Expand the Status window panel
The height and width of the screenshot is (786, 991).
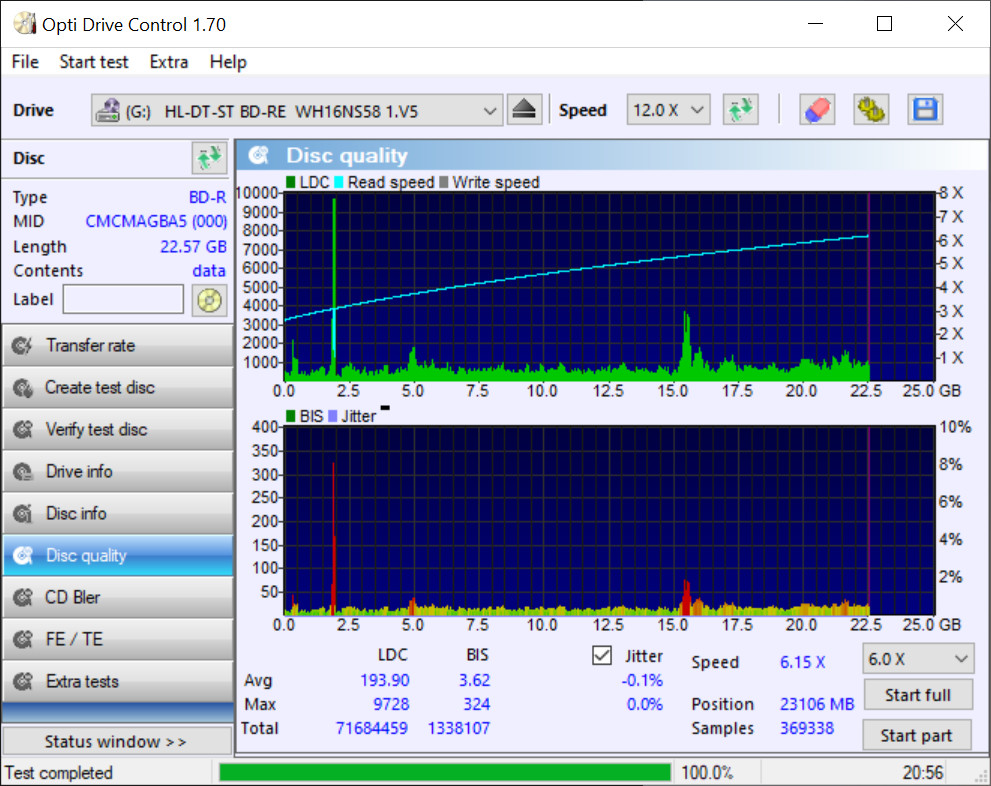(116, 742)
